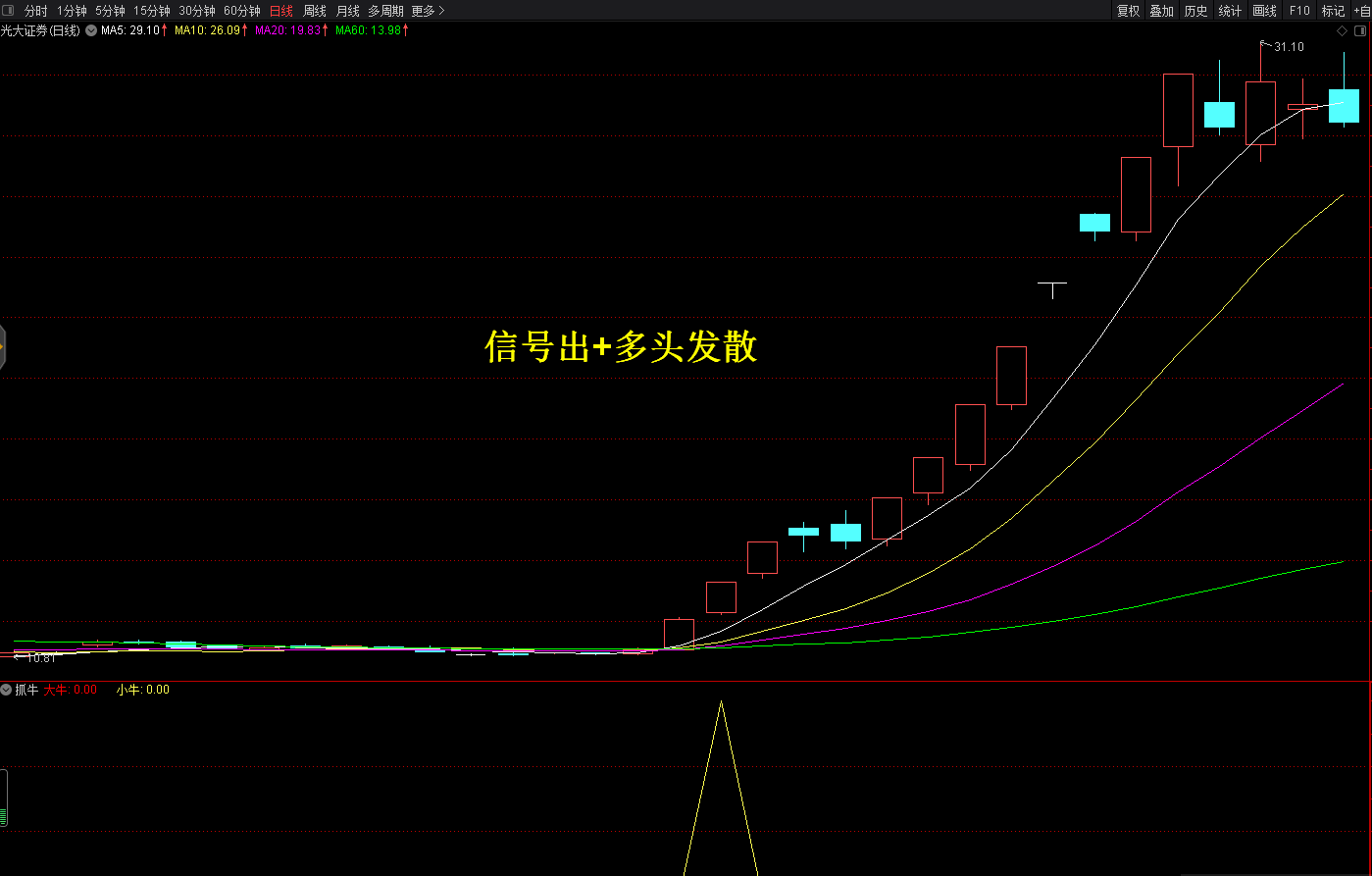
Task: Expand the 光大证券 main indicator dropdown
Action: [91, 30]
